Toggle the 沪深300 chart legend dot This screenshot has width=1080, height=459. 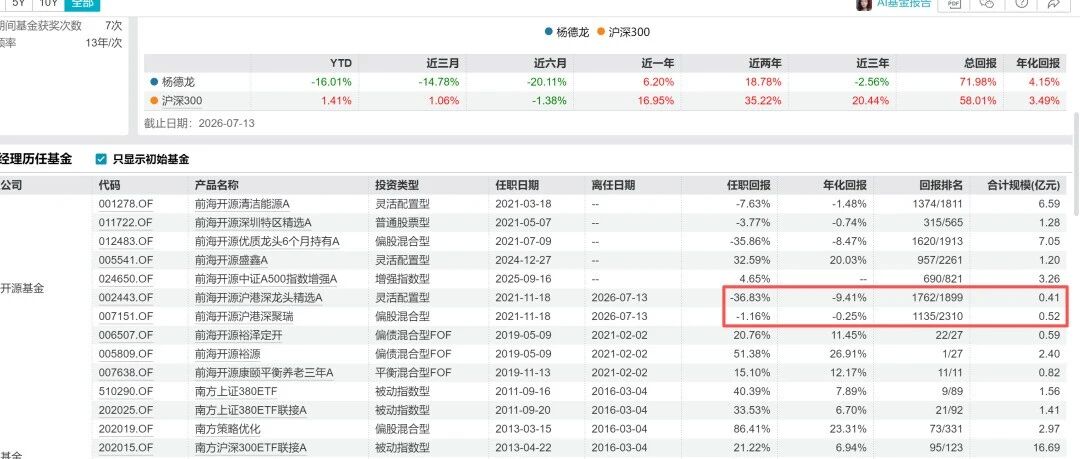[x=601, y=32]
